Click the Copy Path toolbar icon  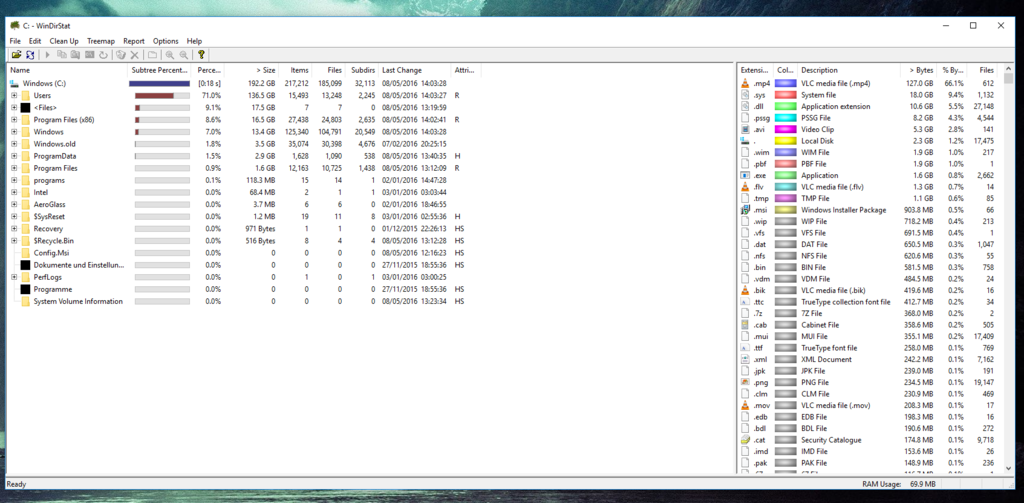pos(61,56)
